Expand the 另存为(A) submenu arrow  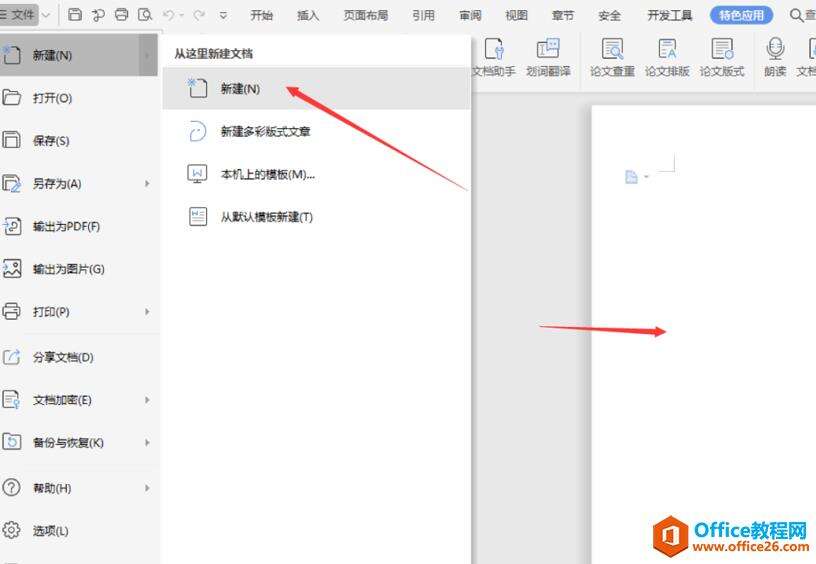148,184
